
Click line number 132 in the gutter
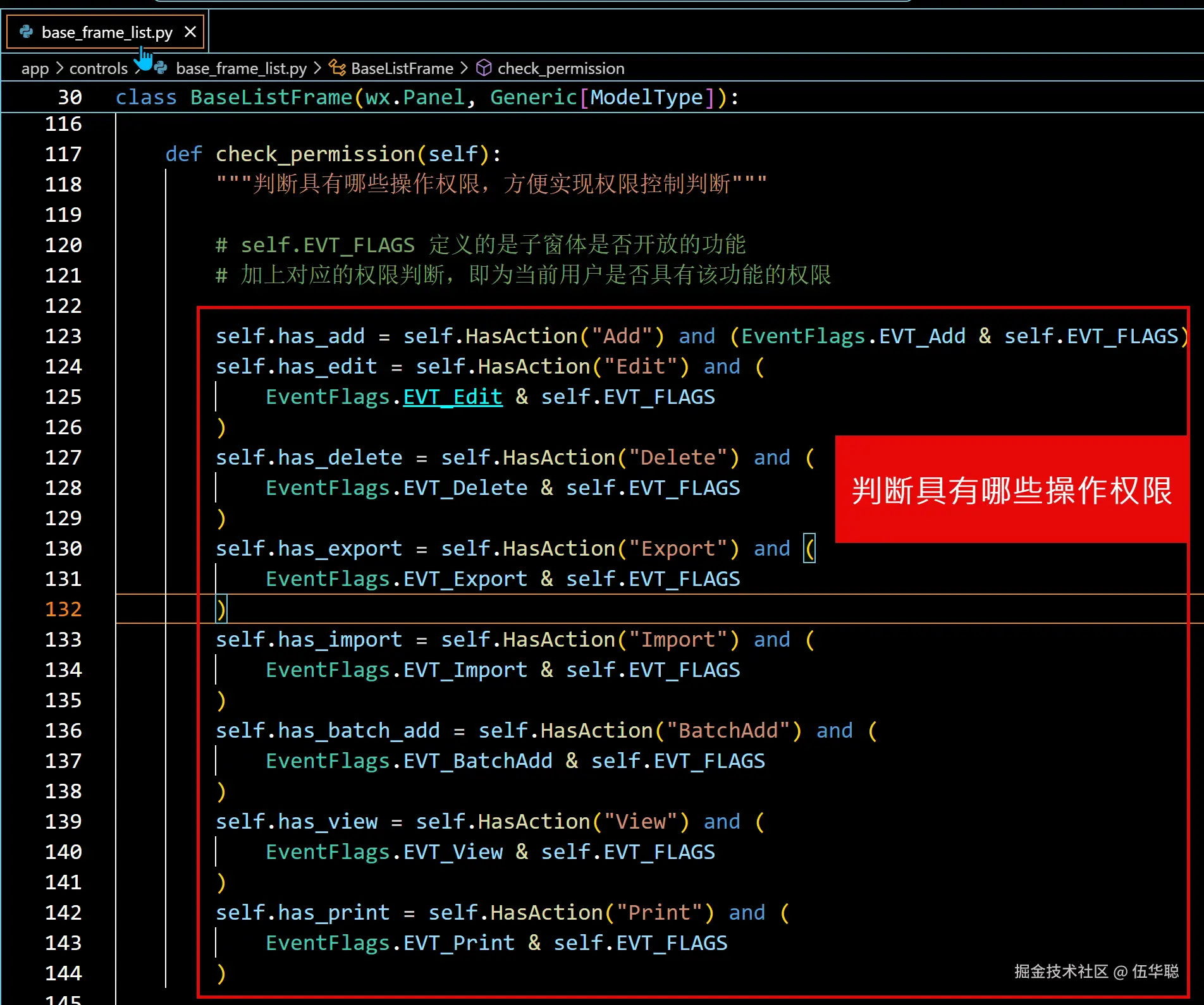(63, 609)
